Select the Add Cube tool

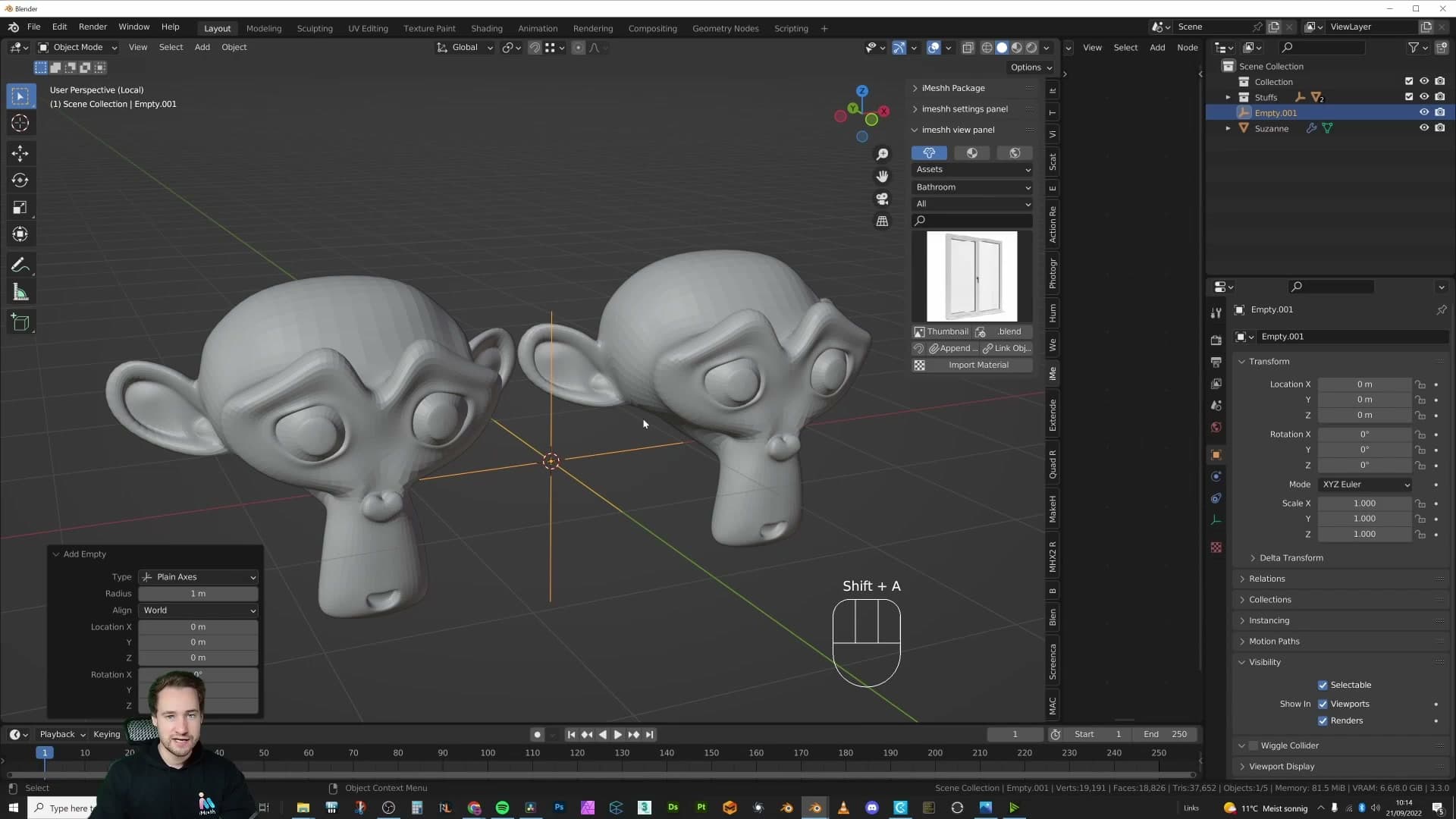click(x=20, y=323)
